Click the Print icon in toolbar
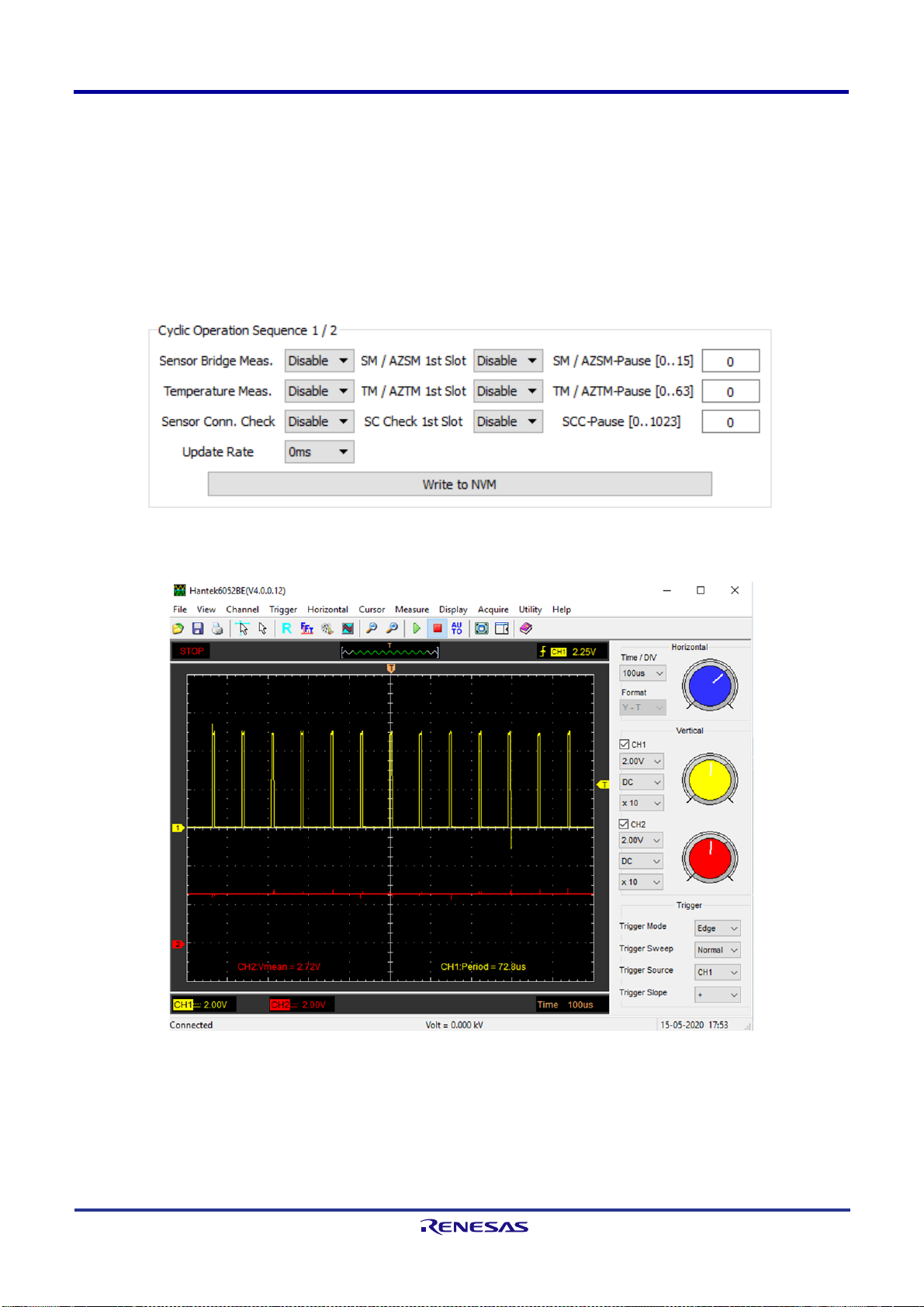This screenshot has height=1307, width=924. pyautogui.click(x=217, y=628)
